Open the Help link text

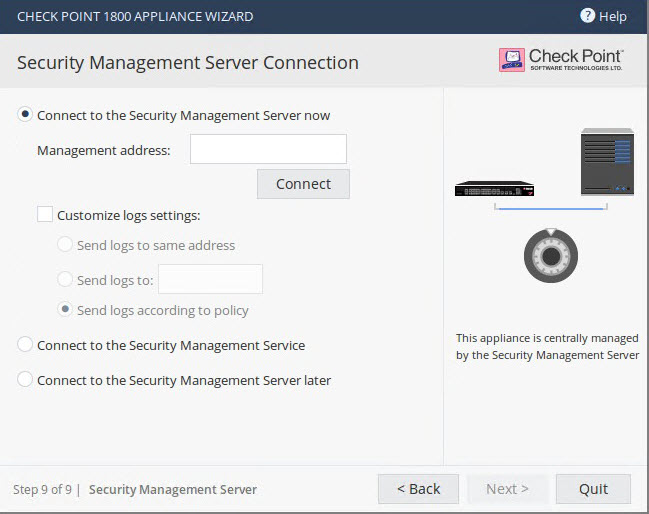[x=612, y=16]
